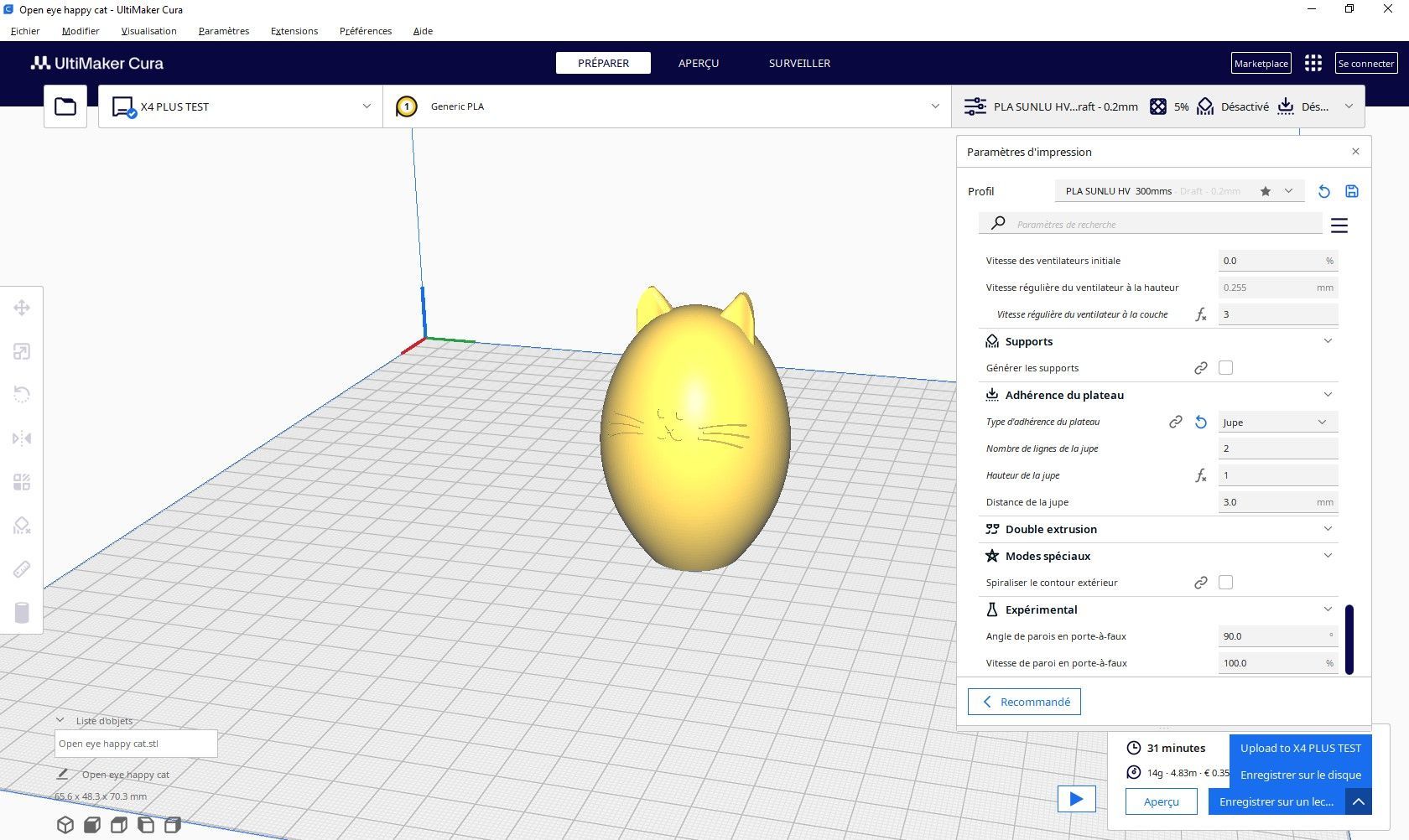1409x840 pixels.
Task: Switch to the APERÇU tab
Action: point(699,63)
